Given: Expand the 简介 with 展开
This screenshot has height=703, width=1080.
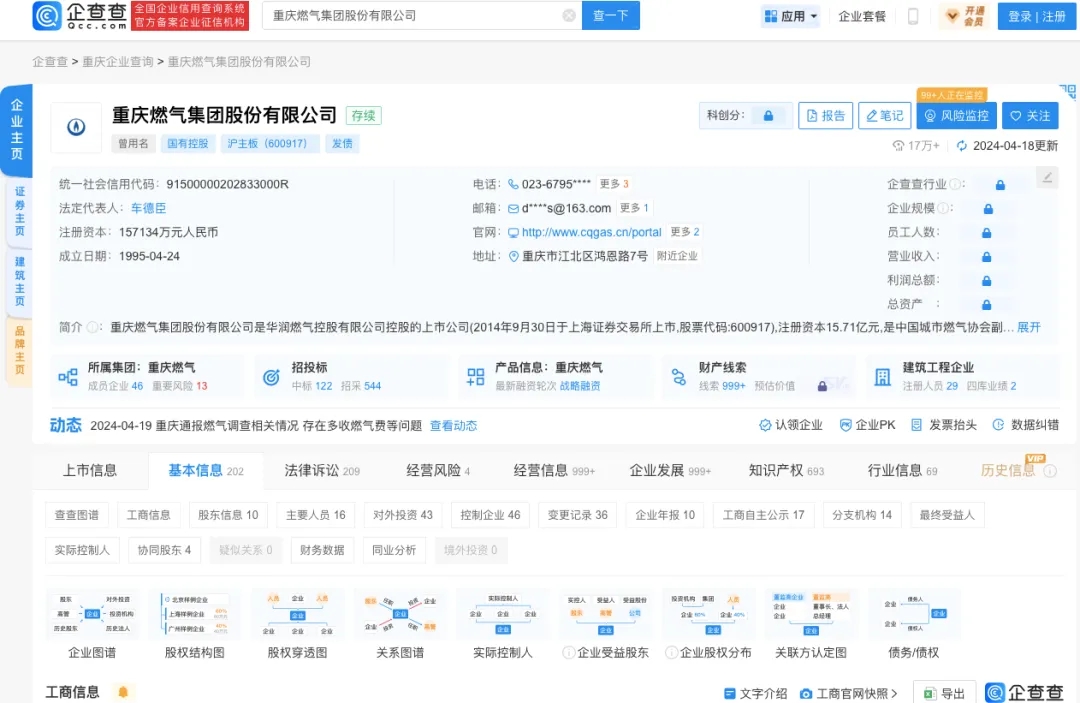Looking at the screenshot, I should click(1029, 327).
